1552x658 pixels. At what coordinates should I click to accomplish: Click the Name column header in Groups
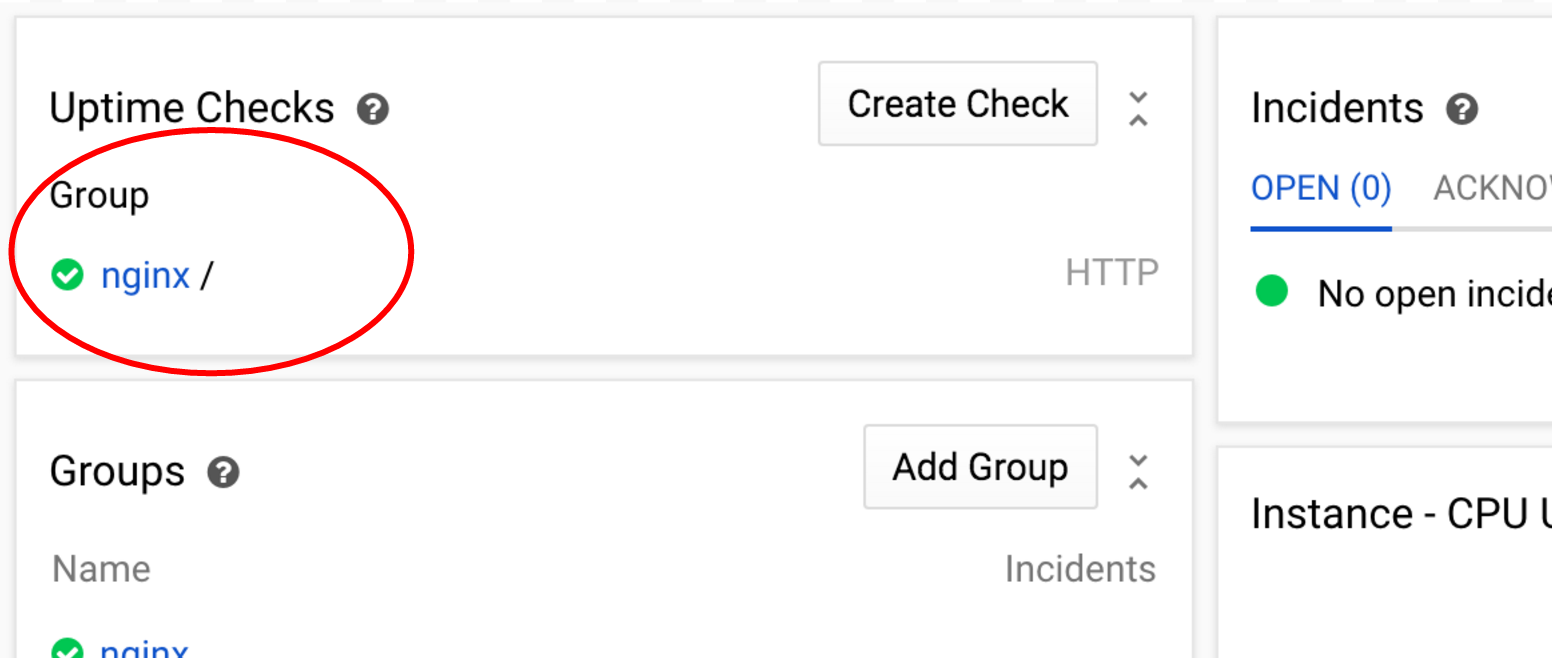click(101, 569)
